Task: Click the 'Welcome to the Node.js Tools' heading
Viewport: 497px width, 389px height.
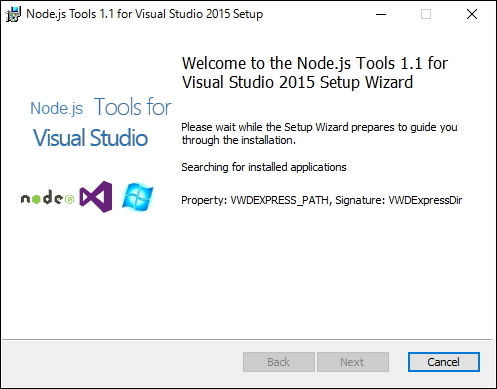Action: pyautogui.click(x=315, y=73)
